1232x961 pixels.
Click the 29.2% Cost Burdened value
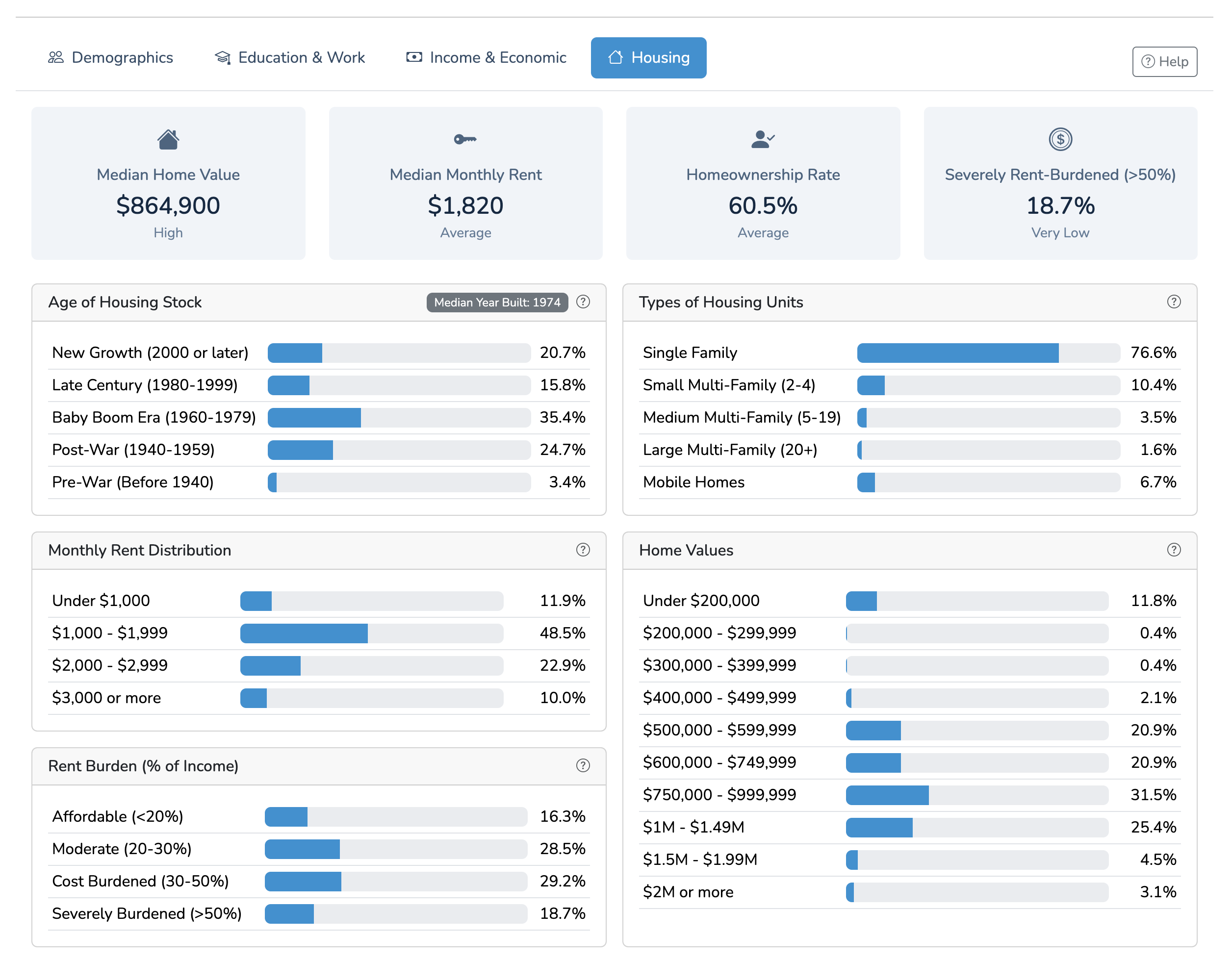click(x=563, y=882)
